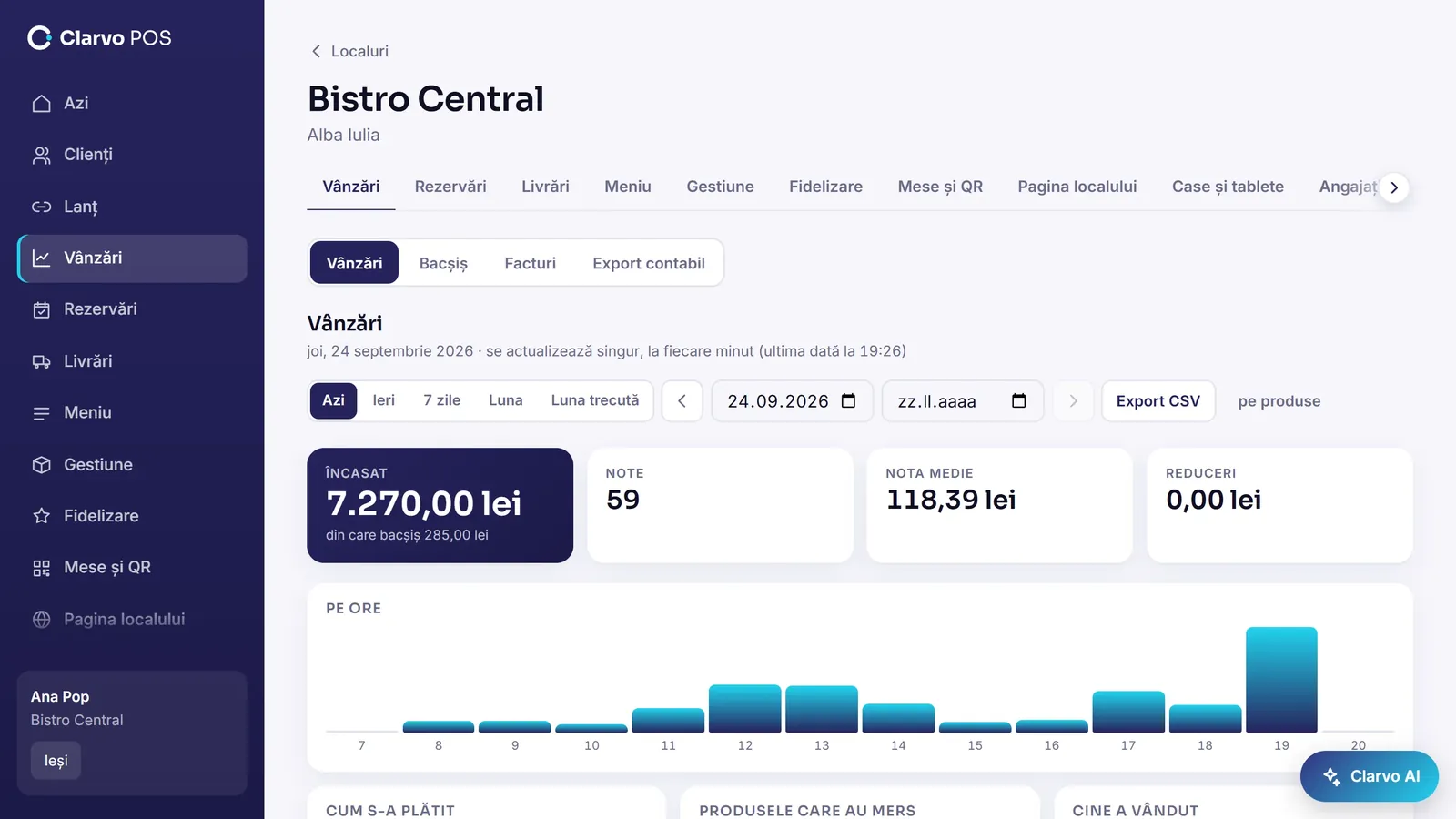This screenshot has height=819, width=1456.
Task: Click the Încasat 7.270,00 lei card
Action: [440, 505]
